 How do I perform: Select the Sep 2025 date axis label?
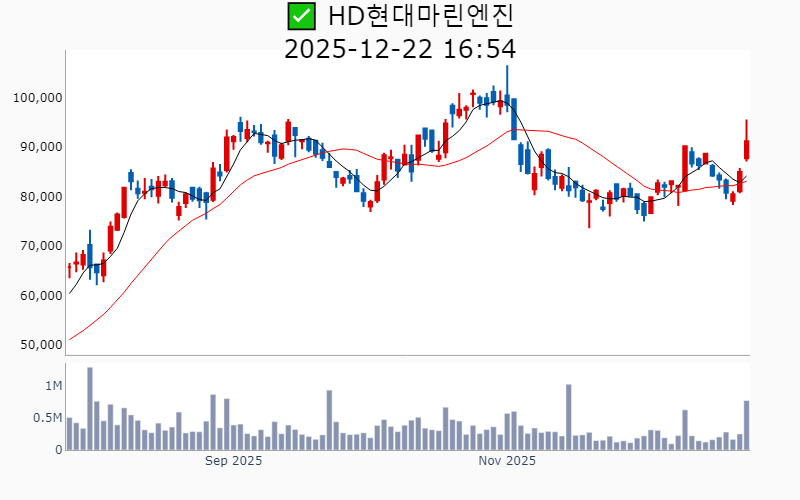[x=233, y=461]
